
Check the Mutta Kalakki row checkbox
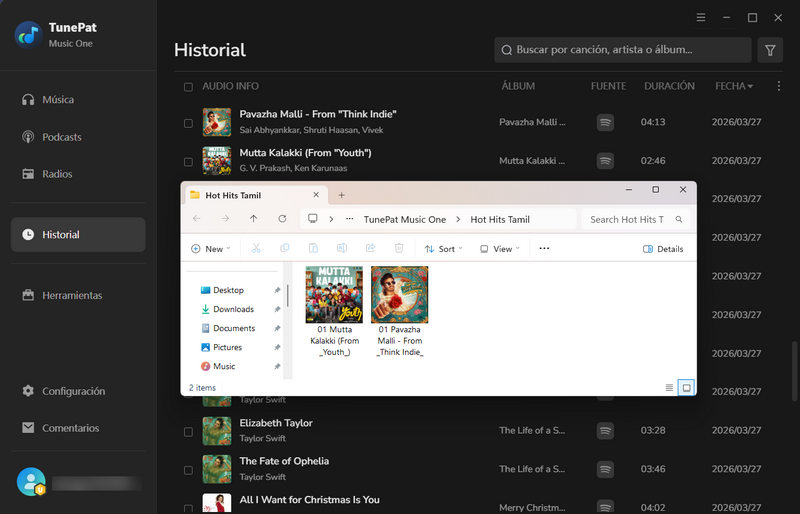(188, 162)
